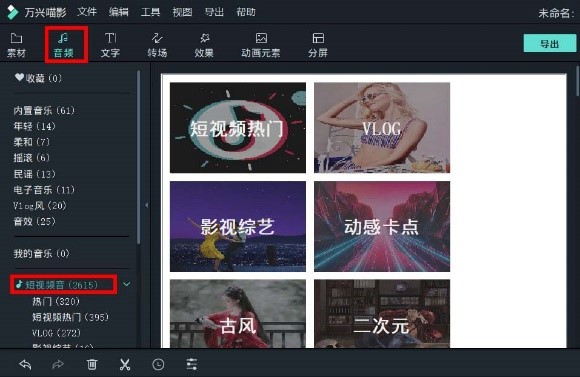Select 短视频音 (2615) category
The width and height of the screenshot is (580, 377).
pos(57,285)
